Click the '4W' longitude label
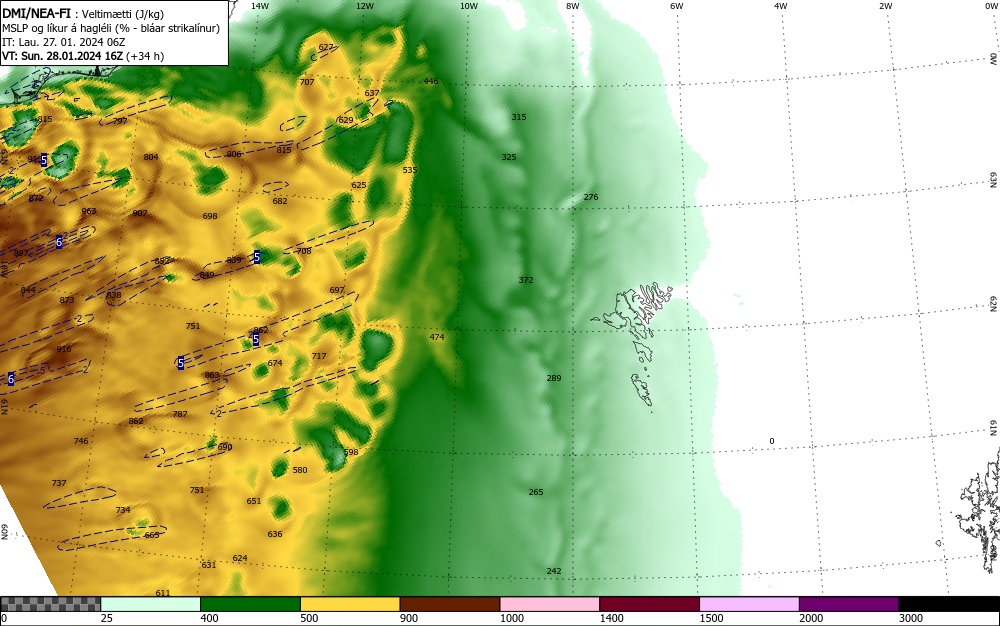Screen dimensions: 1000x626 click(781, 6)
